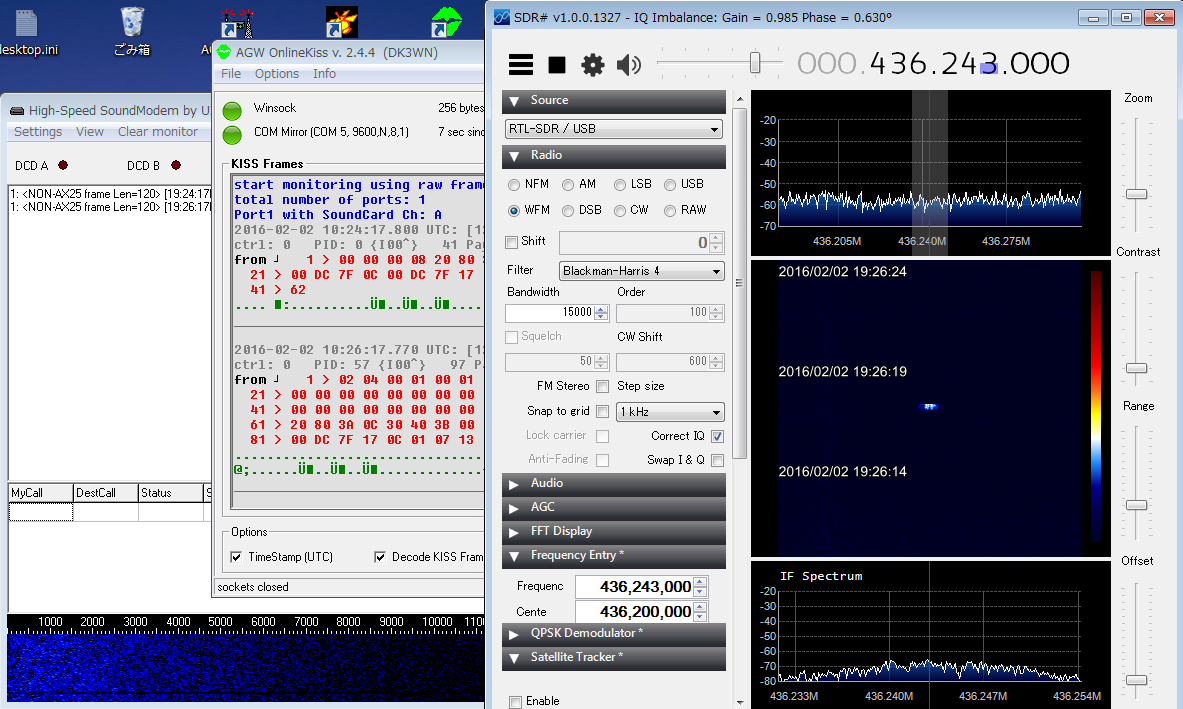
Task: Select CW demodulation mode
Action: coord(620,210)
